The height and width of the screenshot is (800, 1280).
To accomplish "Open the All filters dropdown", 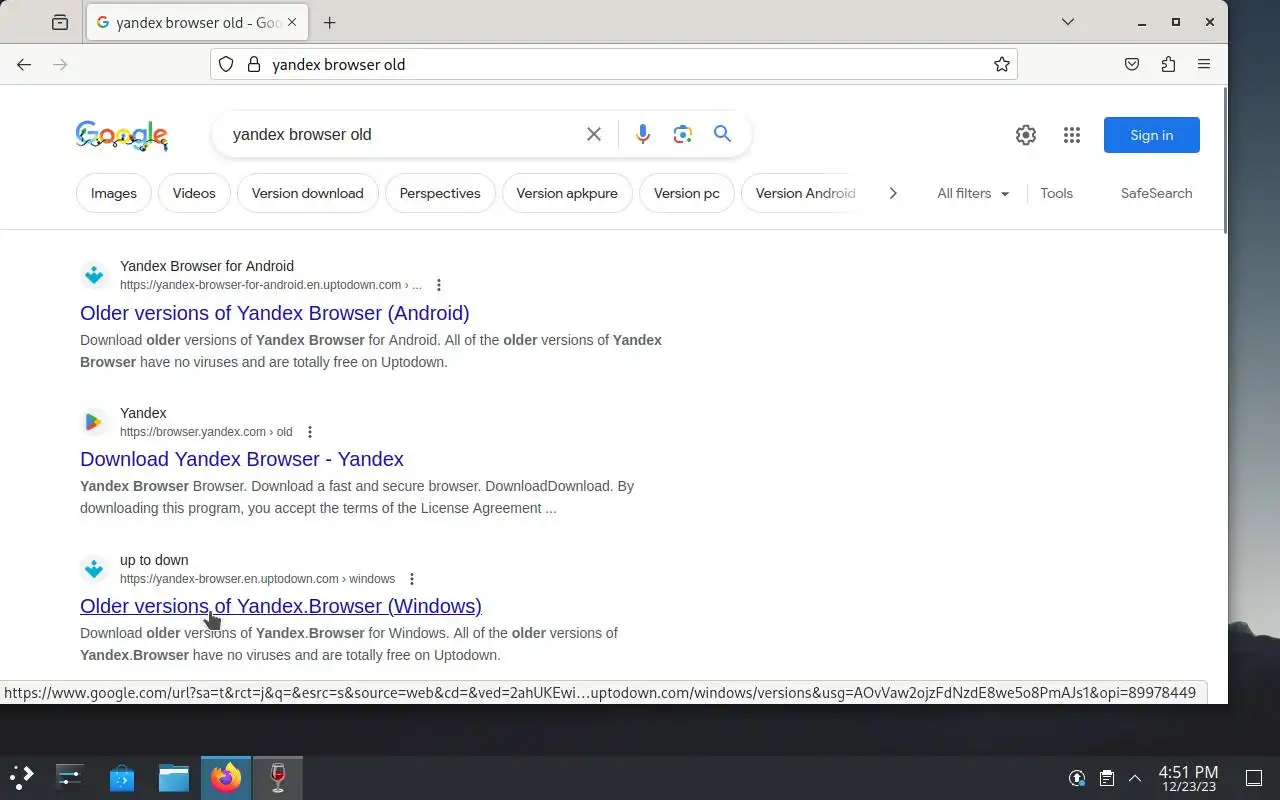I will pos(973,193).
